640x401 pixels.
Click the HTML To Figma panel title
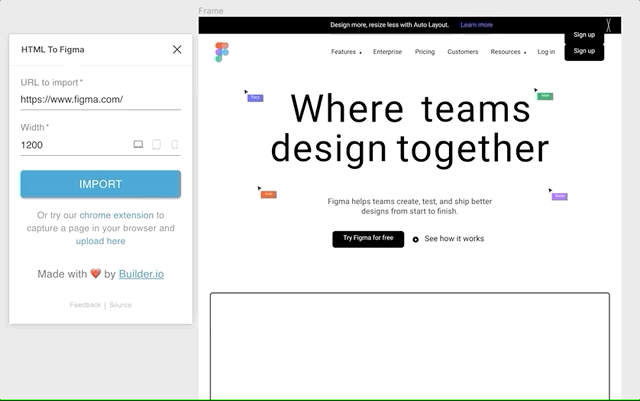point(53,49)
